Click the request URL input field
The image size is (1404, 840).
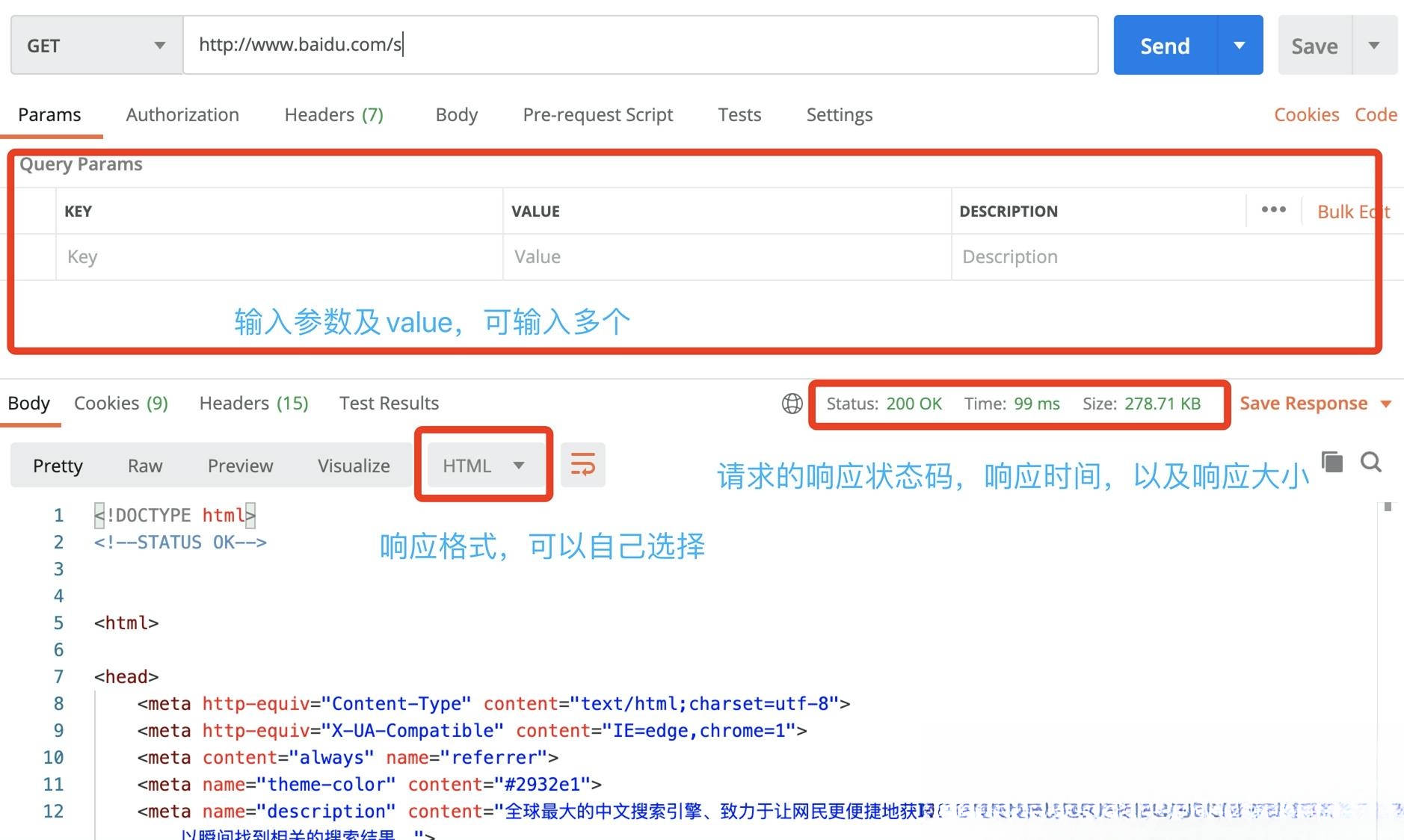641,45
